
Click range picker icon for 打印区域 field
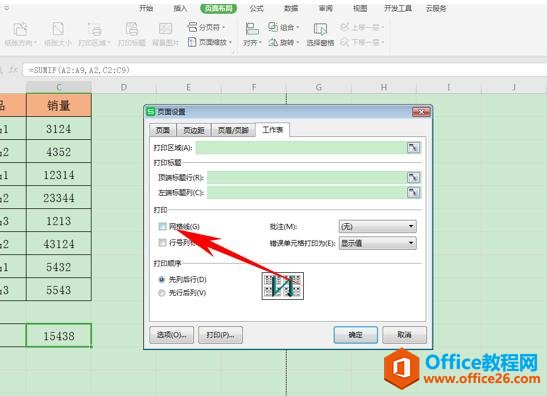point(413,148)
